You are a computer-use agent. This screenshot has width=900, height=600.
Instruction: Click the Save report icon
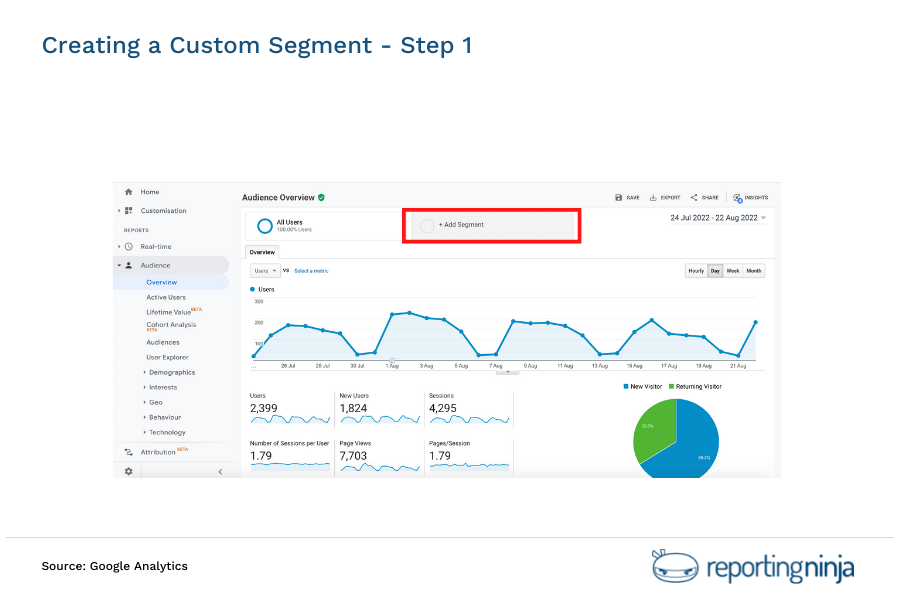point(618,197)
